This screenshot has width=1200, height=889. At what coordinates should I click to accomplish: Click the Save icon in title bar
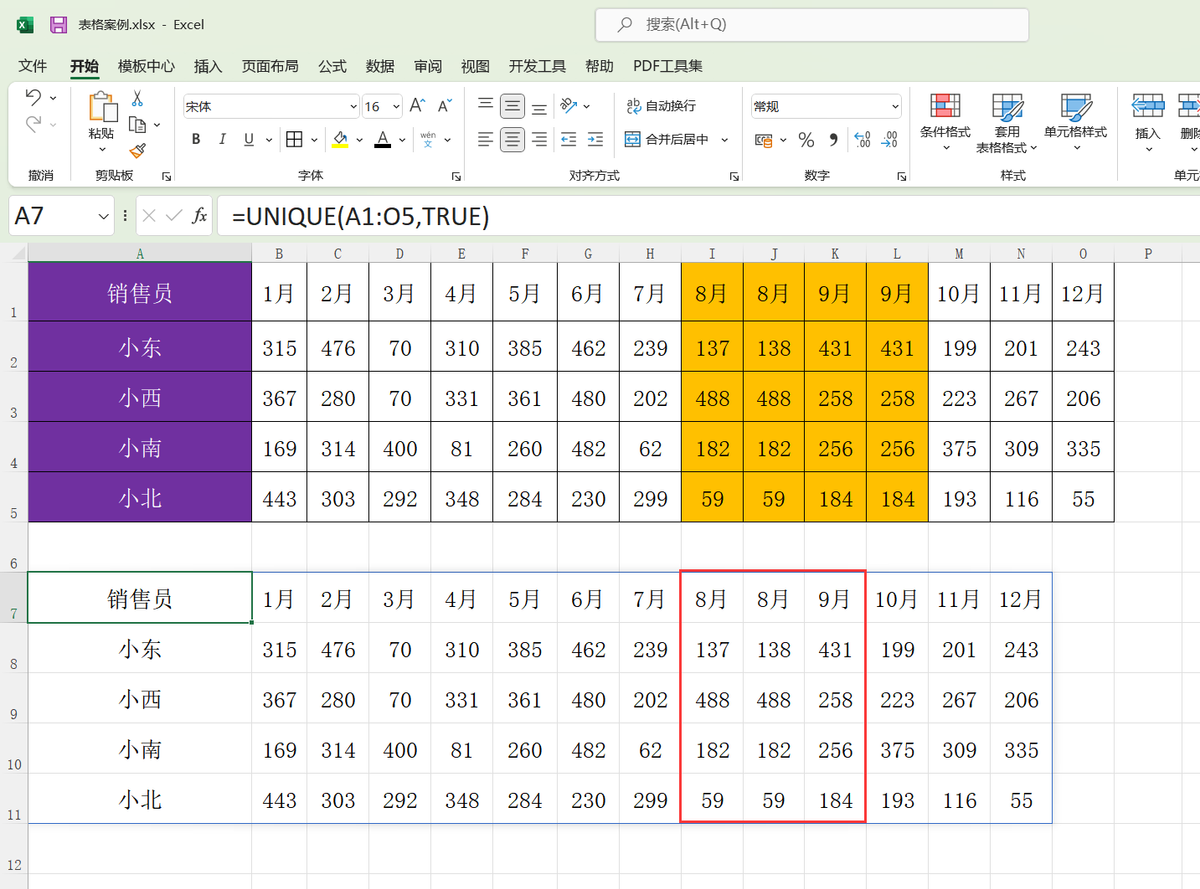(59, 24)
